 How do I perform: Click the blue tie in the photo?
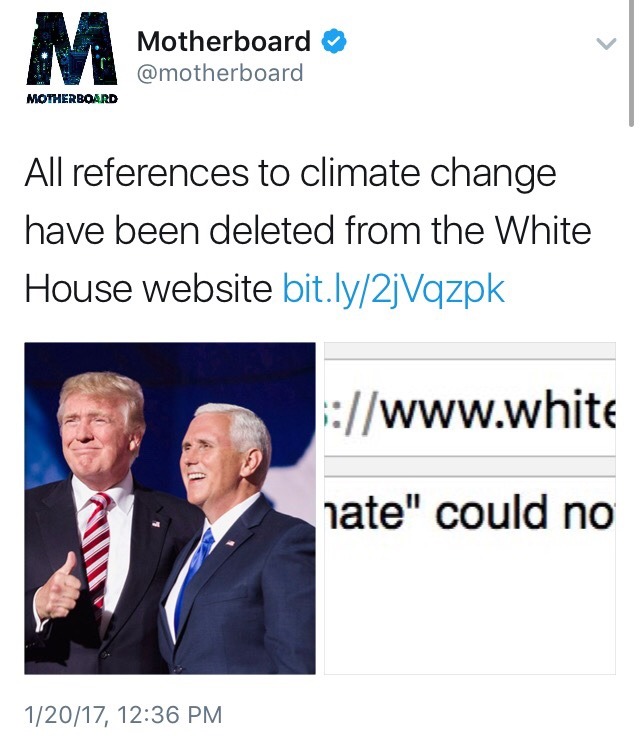pyautogui.click(x=193, y=580)
